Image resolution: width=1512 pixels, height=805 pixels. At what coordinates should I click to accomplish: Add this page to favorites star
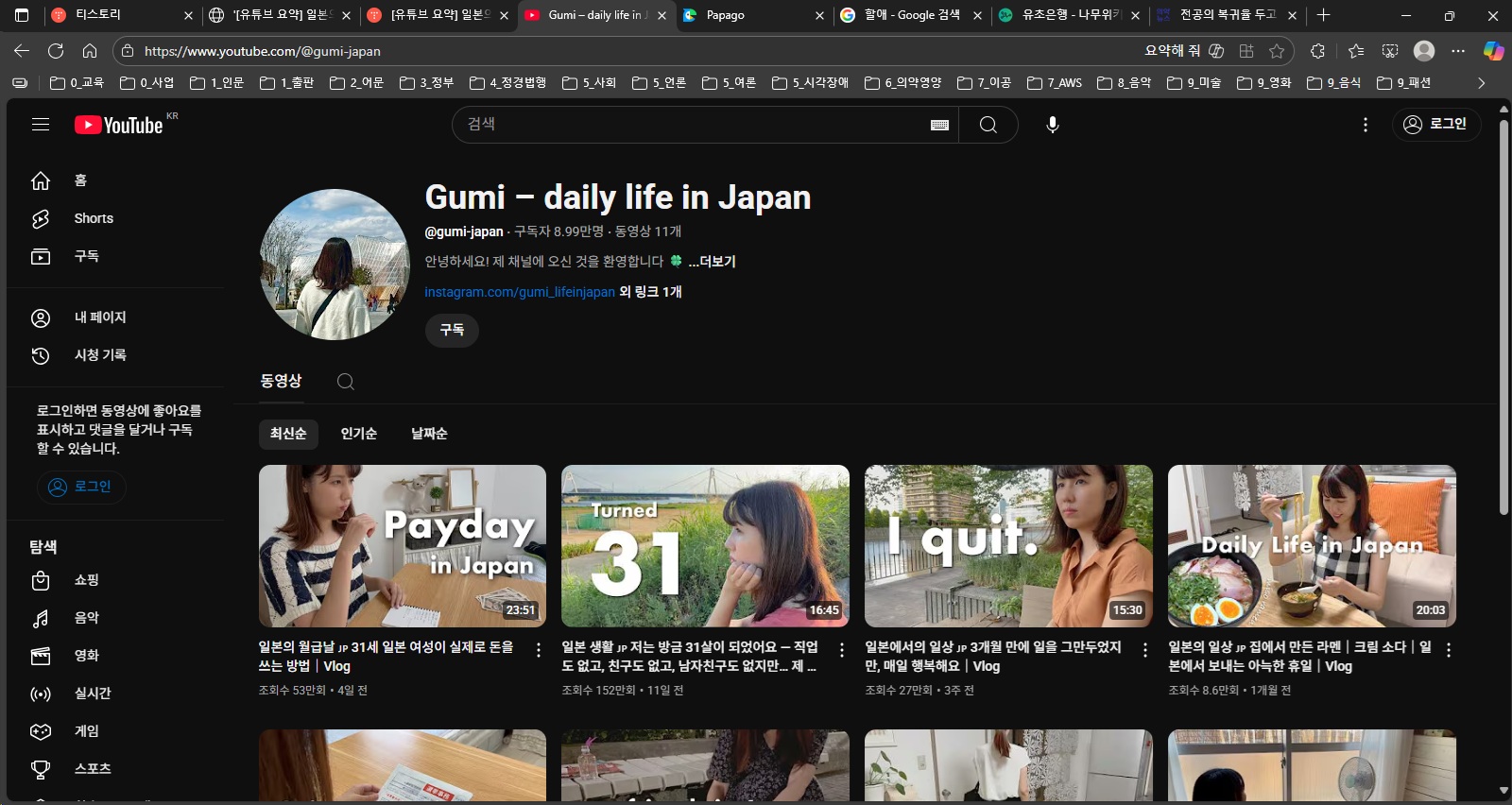[x=1278, y=51]
